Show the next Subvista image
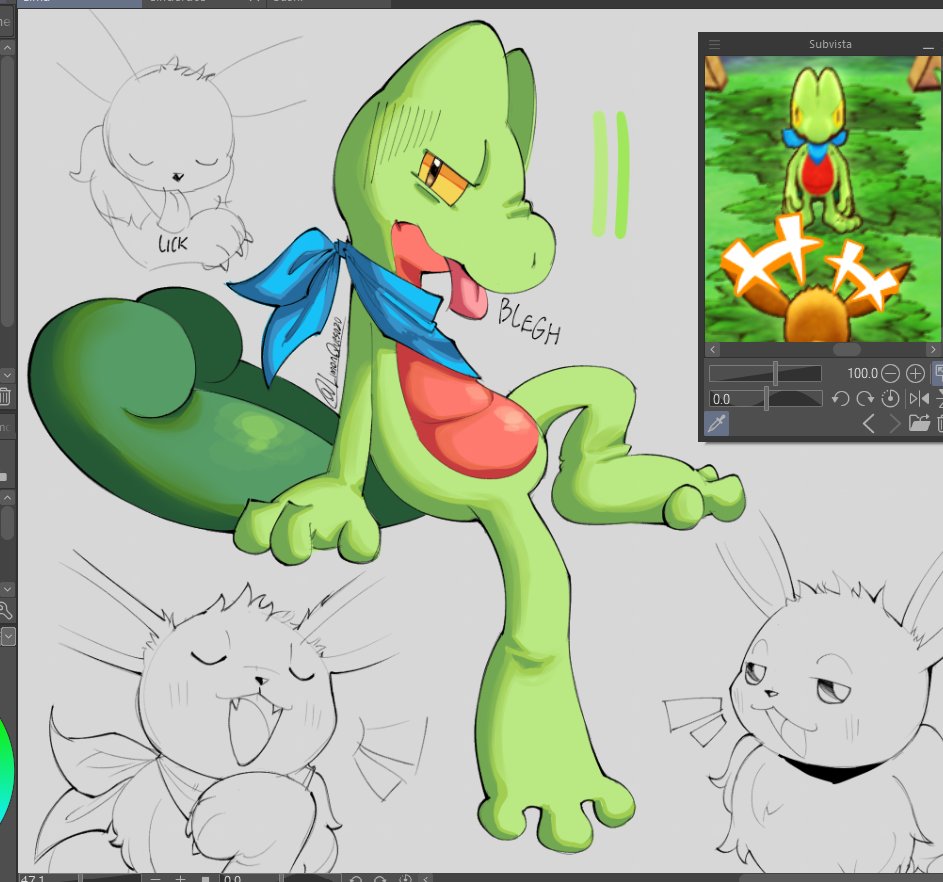 click(895, 424)
